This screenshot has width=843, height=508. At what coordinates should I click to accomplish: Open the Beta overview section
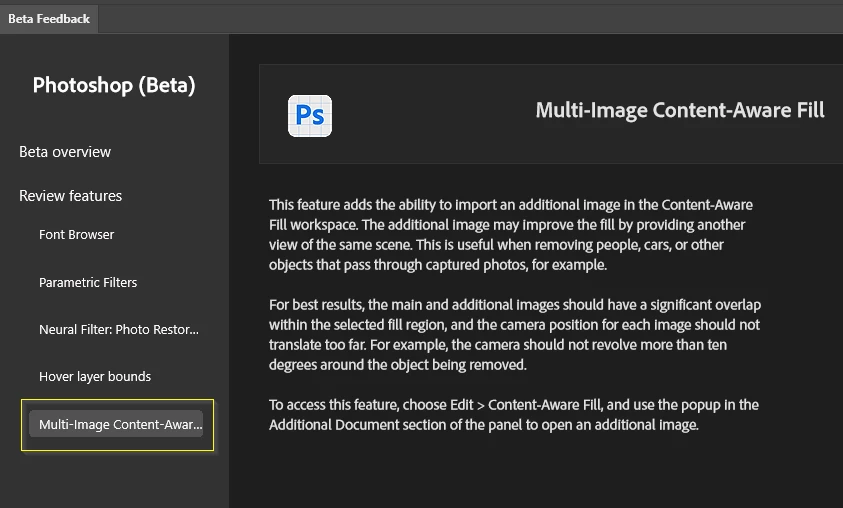point(65,152)
